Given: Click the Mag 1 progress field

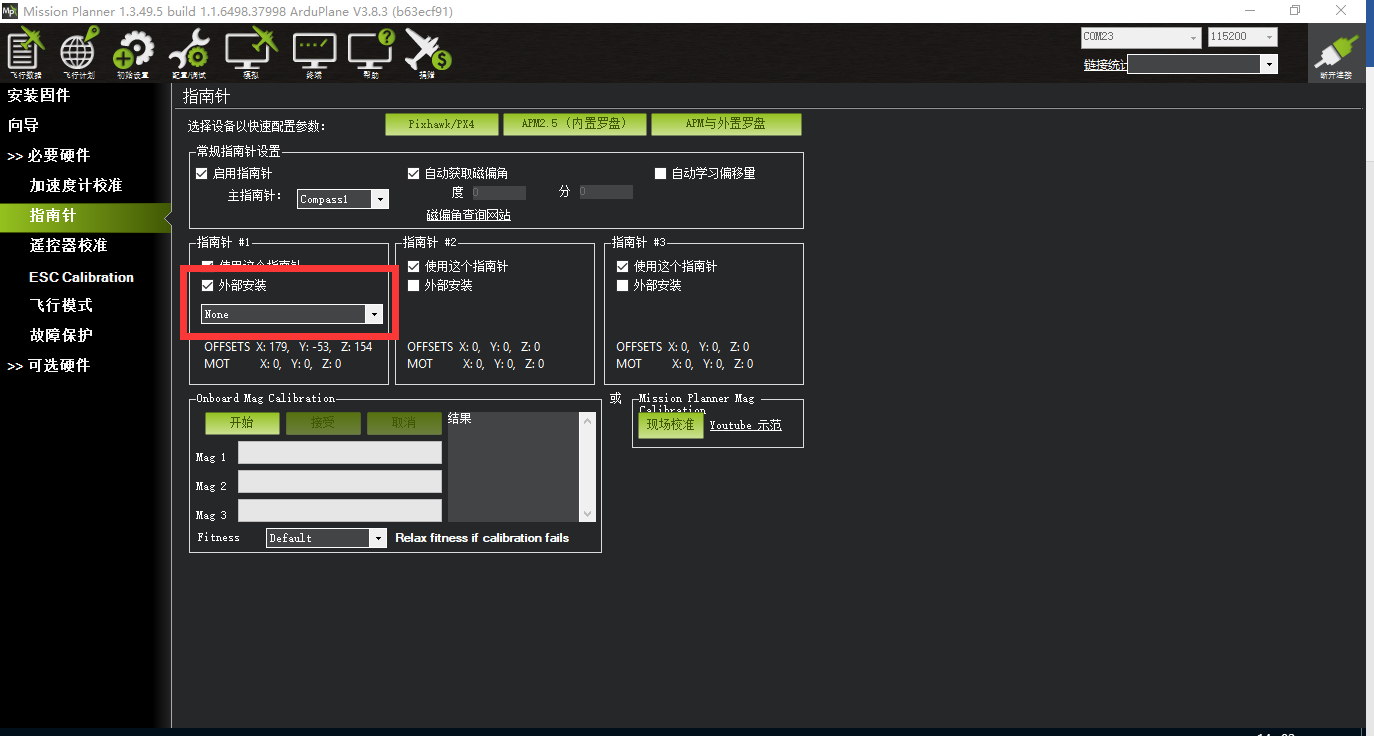Looking at the screenshot, I should 340,453.
